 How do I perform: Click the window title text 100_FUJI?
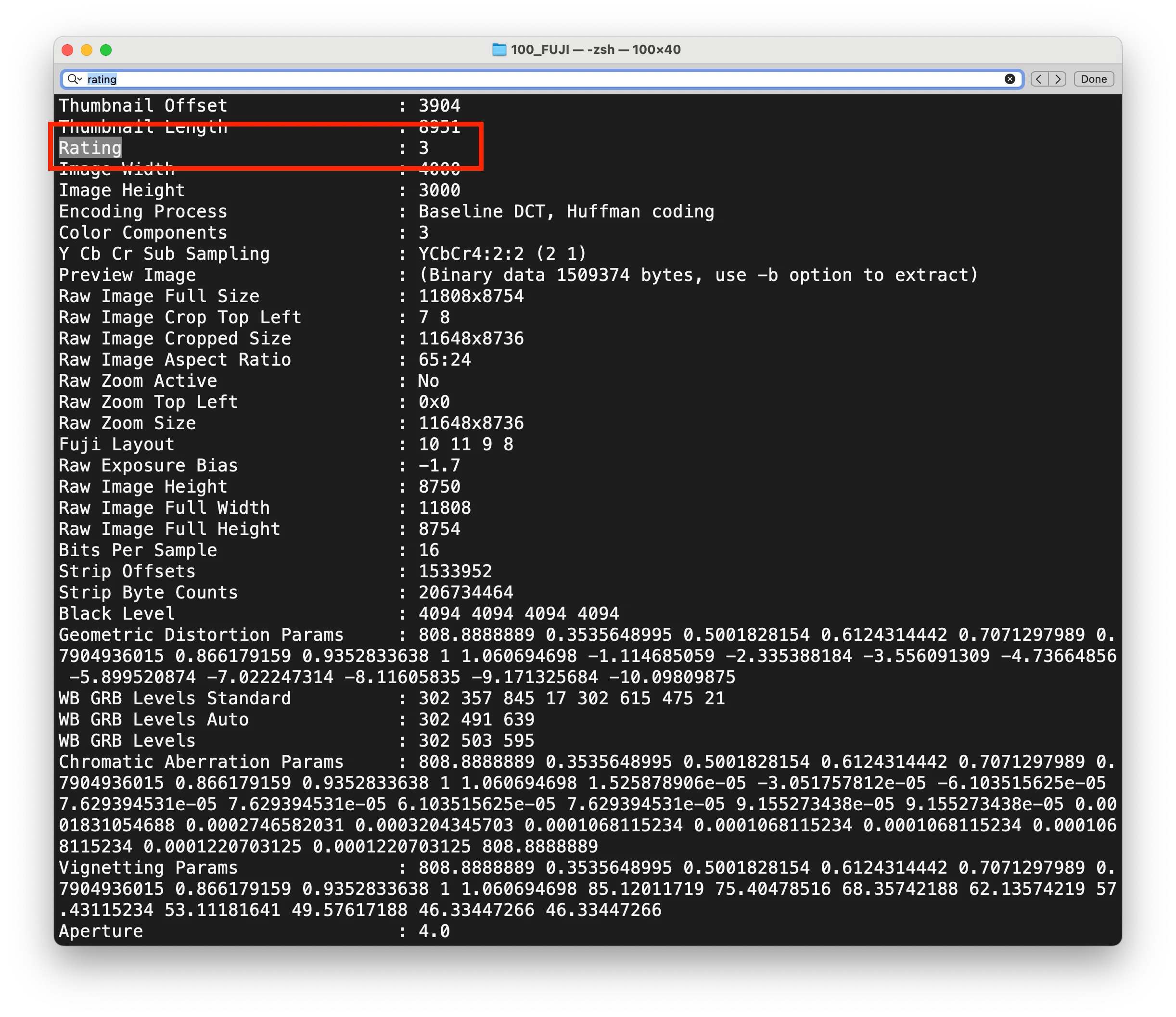tap(539, 50)
